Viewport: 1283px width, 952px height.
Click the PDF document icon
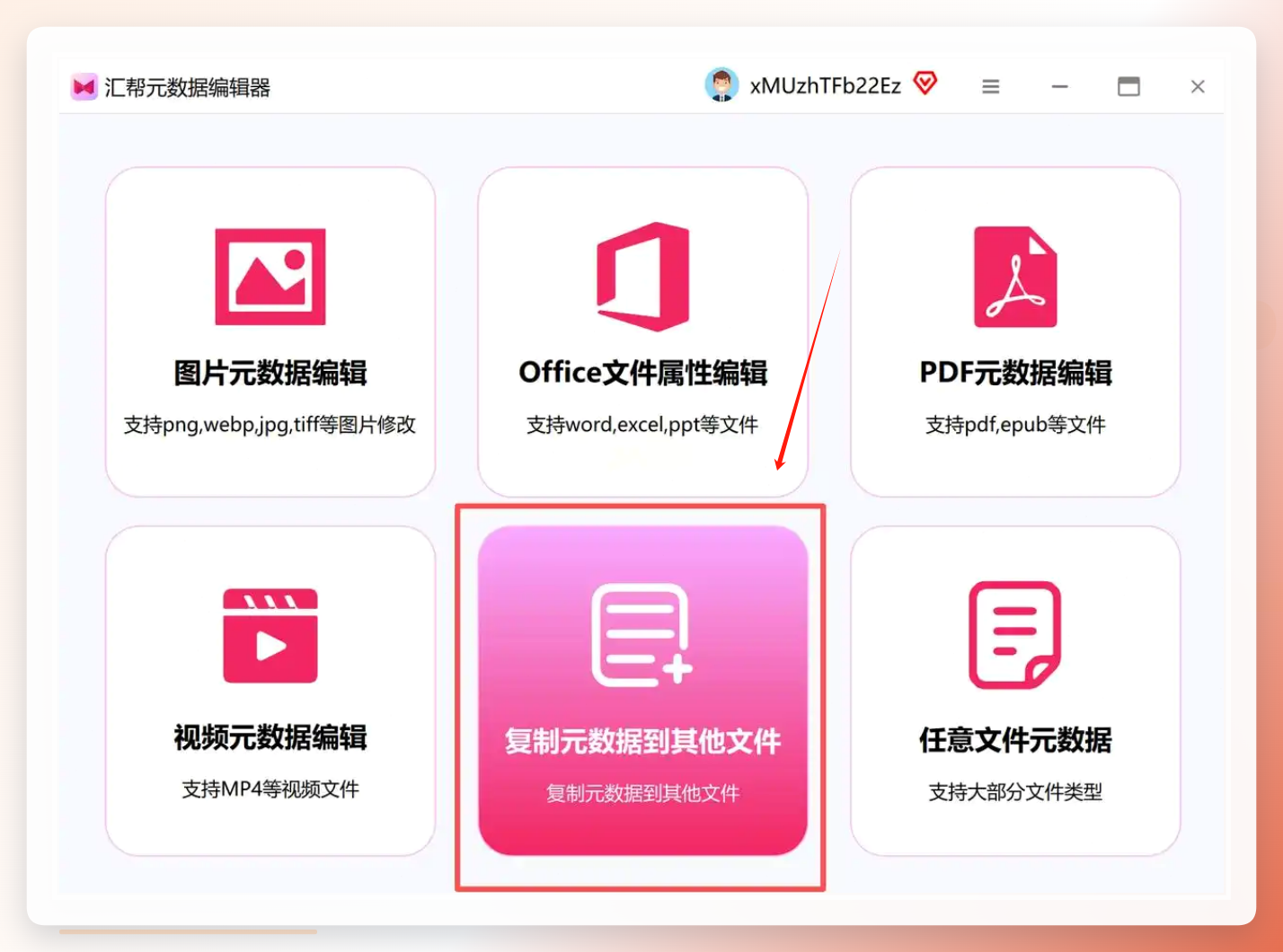tap(1015, 277)
